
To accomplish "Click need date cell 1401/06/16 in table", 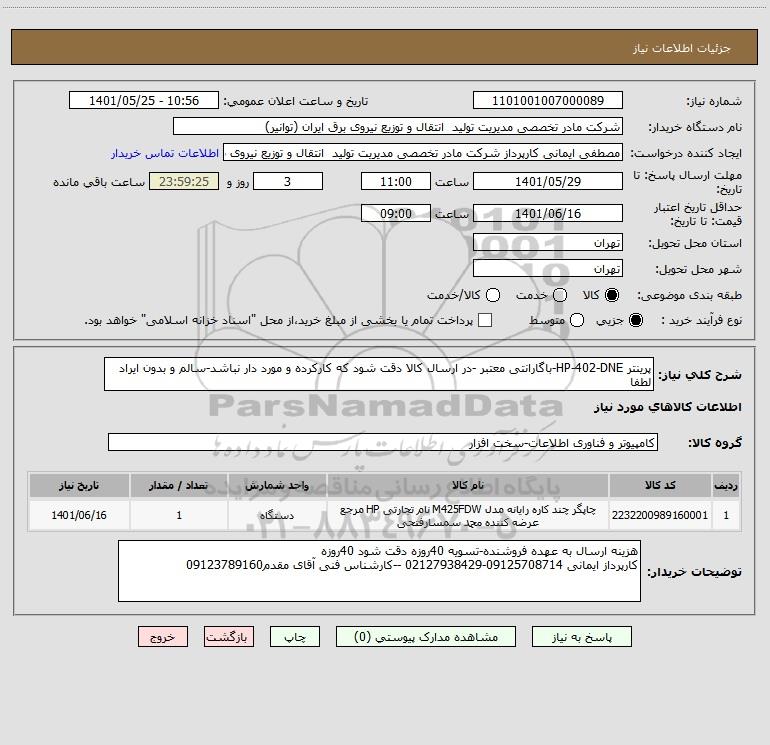I will click(79, 515).
